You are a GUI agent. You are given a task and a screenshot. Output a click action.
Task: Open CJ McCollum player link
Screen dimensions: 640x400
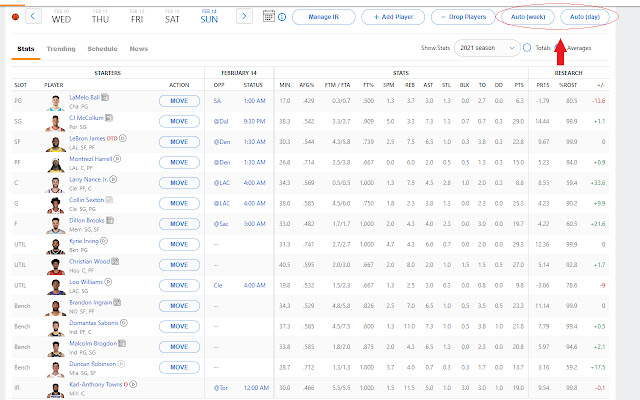click(x=86, y=118)
